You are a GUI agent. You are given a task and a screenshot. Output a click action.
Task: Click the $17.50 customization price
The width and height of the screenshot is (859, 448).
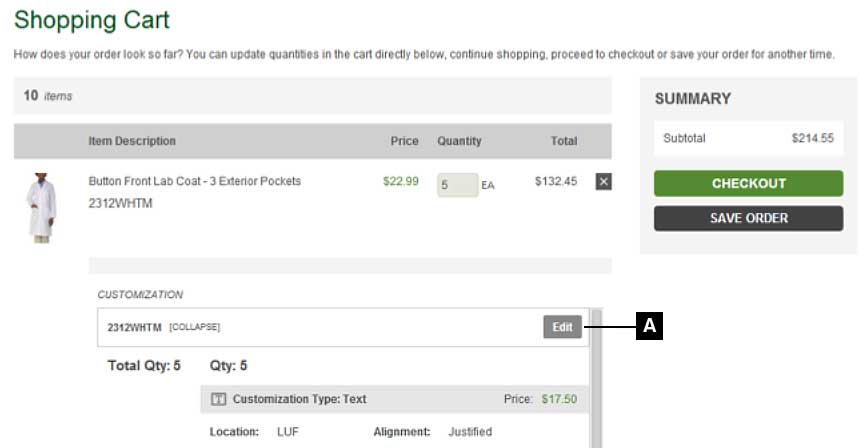pos(559,399)
